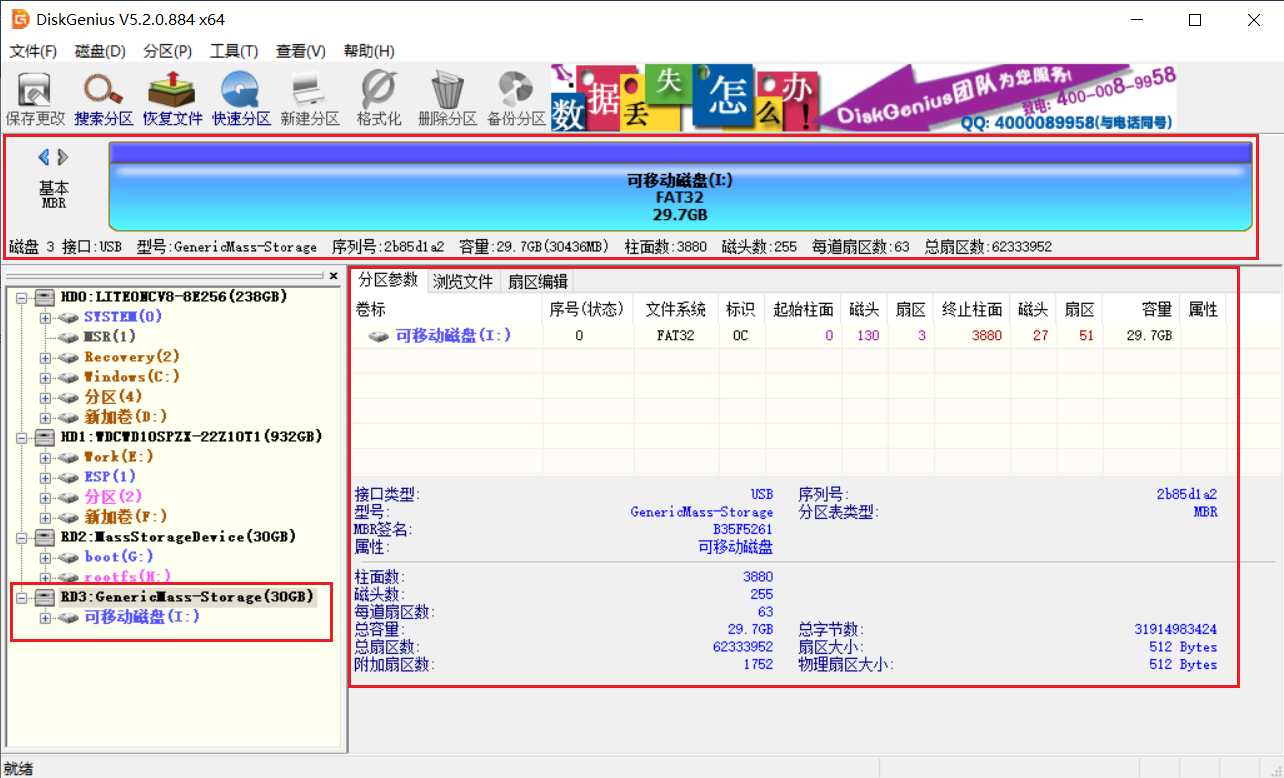
Task: Expand the ESP(1) partition node
Action: coord(45,477)
